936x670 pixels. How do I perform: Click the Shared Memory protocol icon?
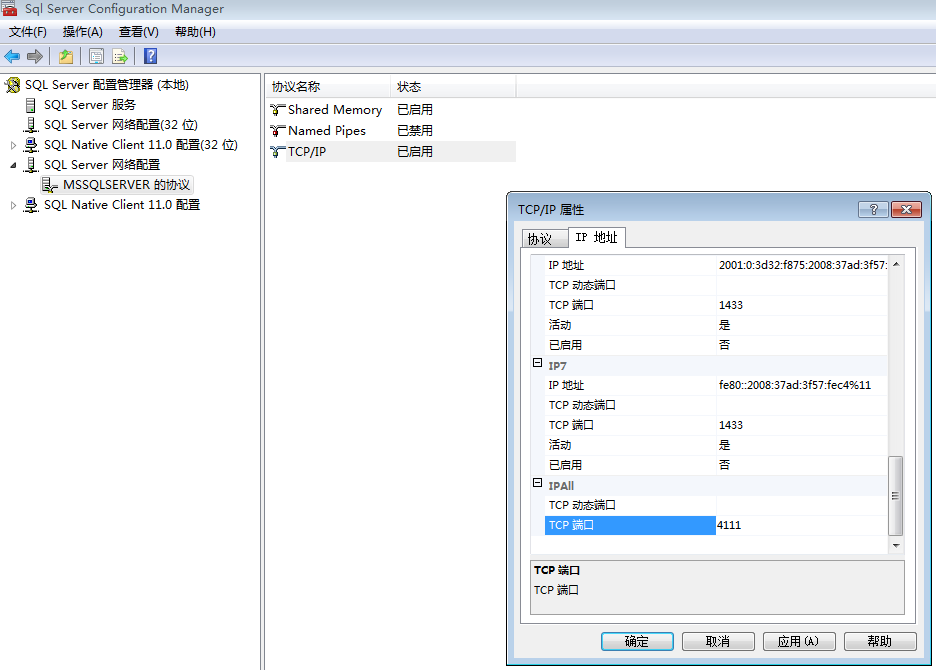click(278, 110)
